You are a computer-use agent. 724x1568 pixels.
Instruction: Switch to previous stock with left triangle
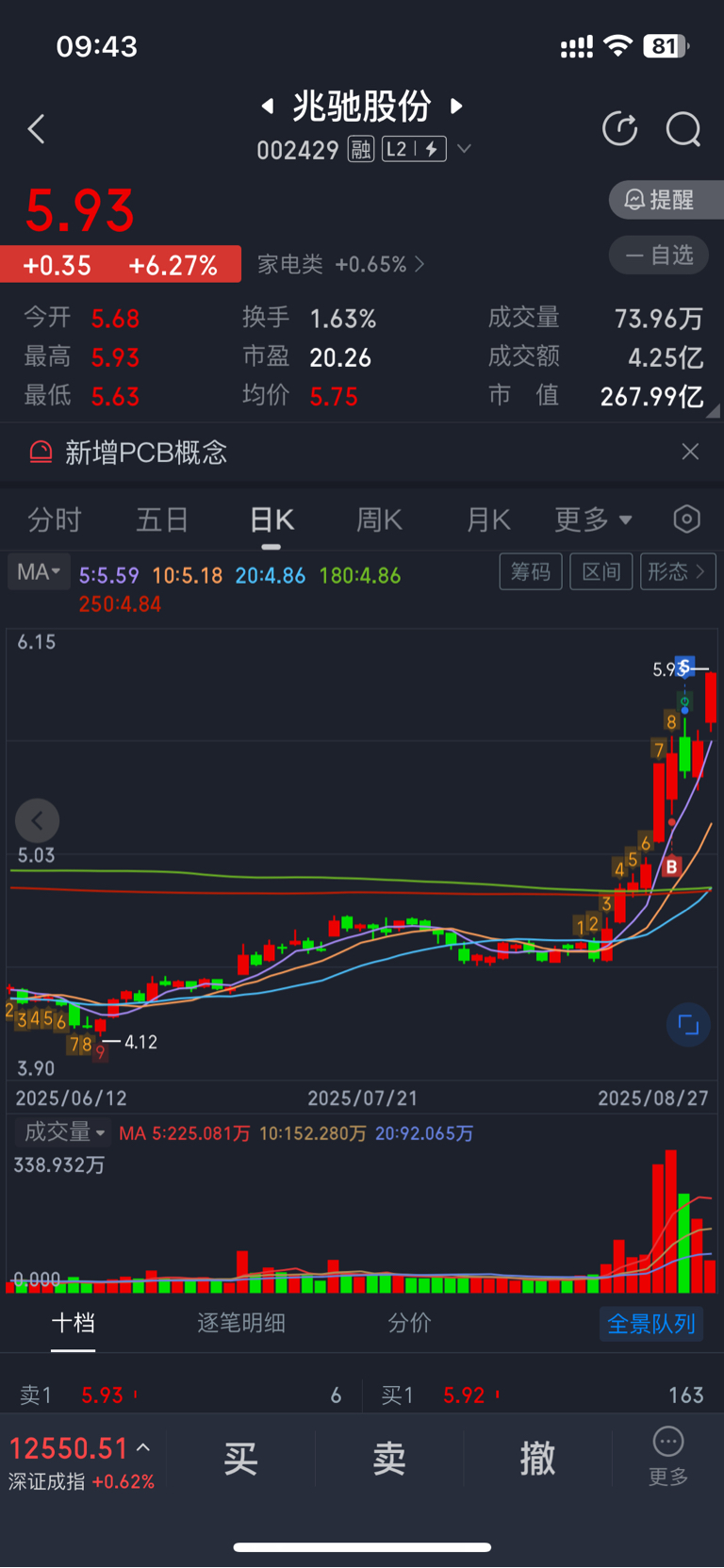(x=268, y=107)
